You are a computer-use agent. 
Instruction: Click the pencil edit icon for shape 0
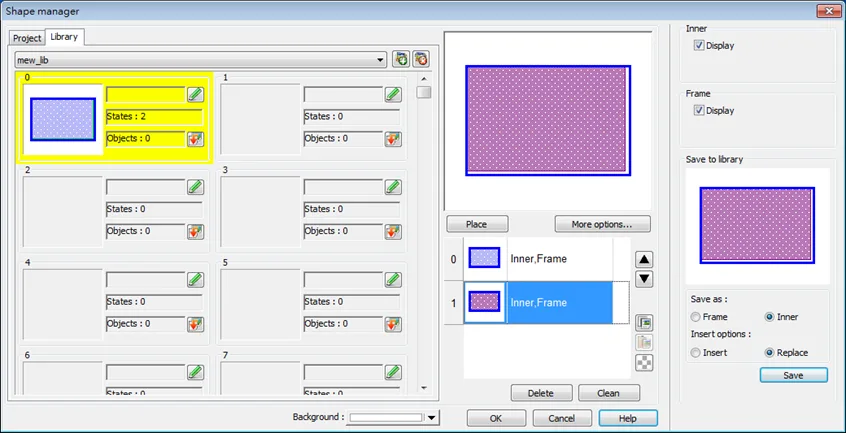[196, 95]
